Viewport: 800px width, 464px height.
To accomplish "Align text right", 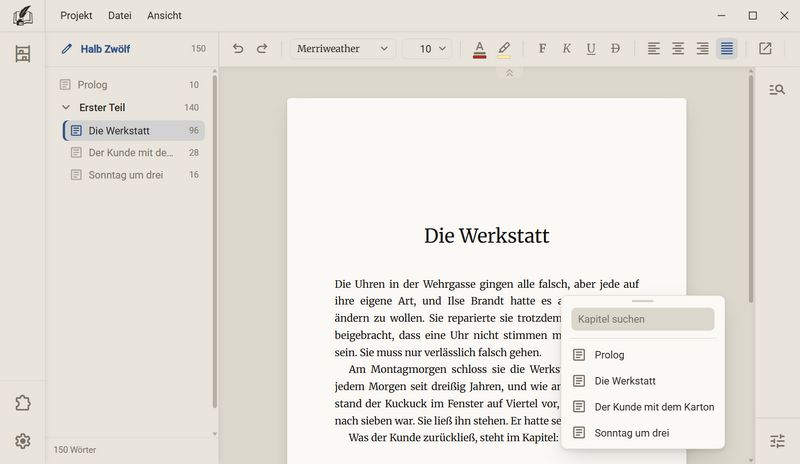I will (x=703, y=48).
